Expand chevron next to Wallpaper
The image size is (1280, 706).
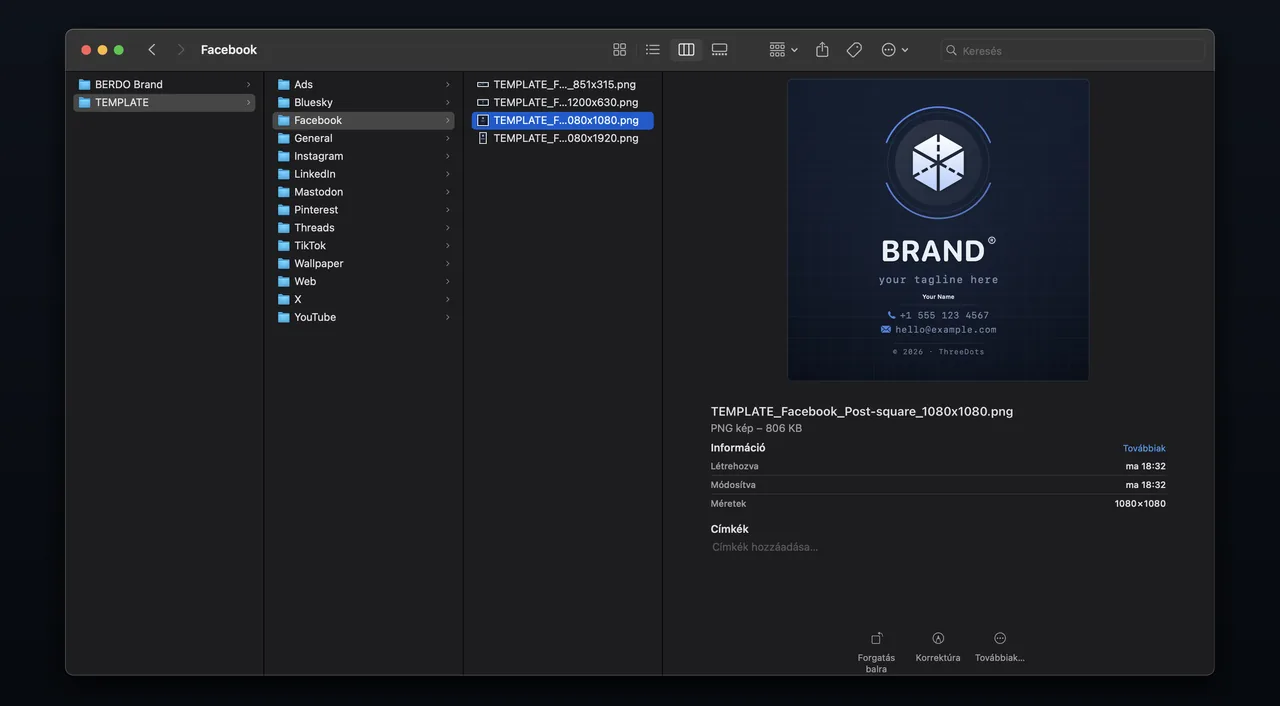[448, 264]
